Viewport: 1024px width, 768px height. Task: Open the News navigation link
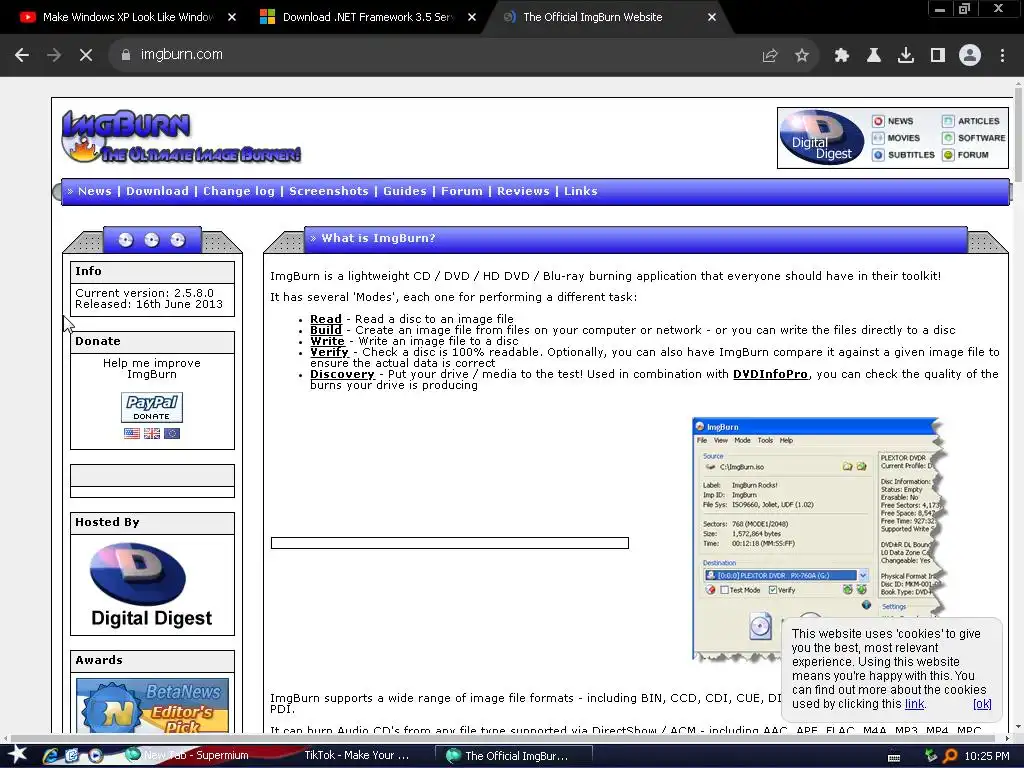[95, 191]
